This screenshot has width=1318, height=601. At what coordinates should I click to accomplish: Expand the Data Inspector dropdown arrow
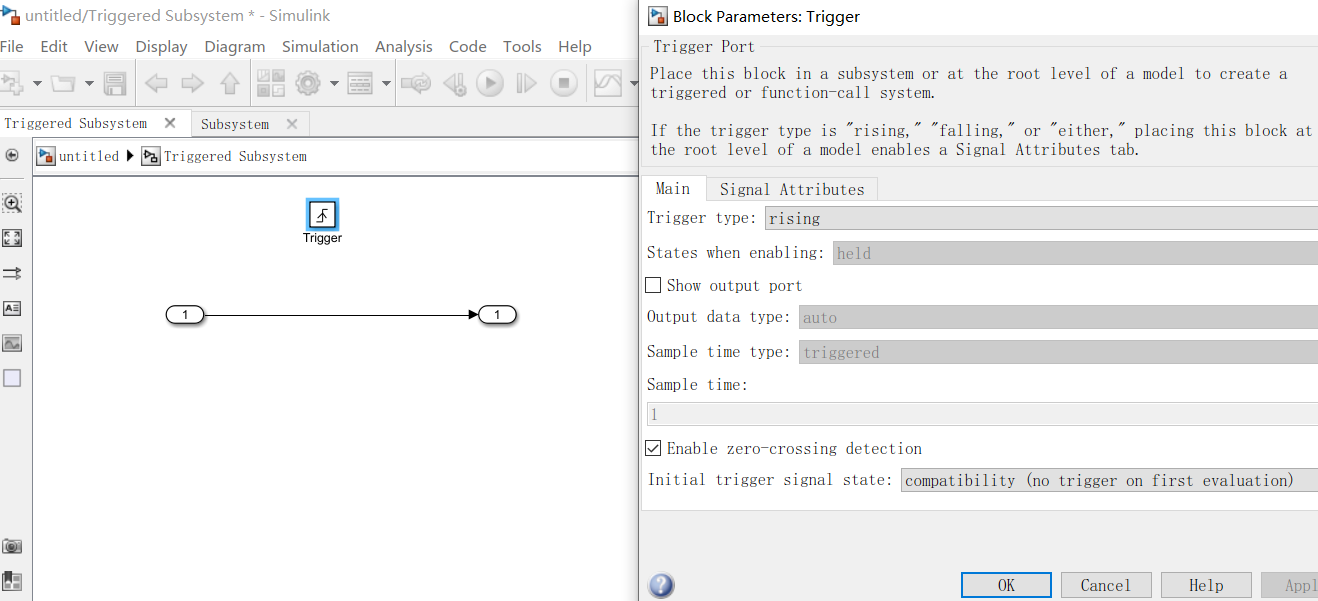[x=634, y=84]
